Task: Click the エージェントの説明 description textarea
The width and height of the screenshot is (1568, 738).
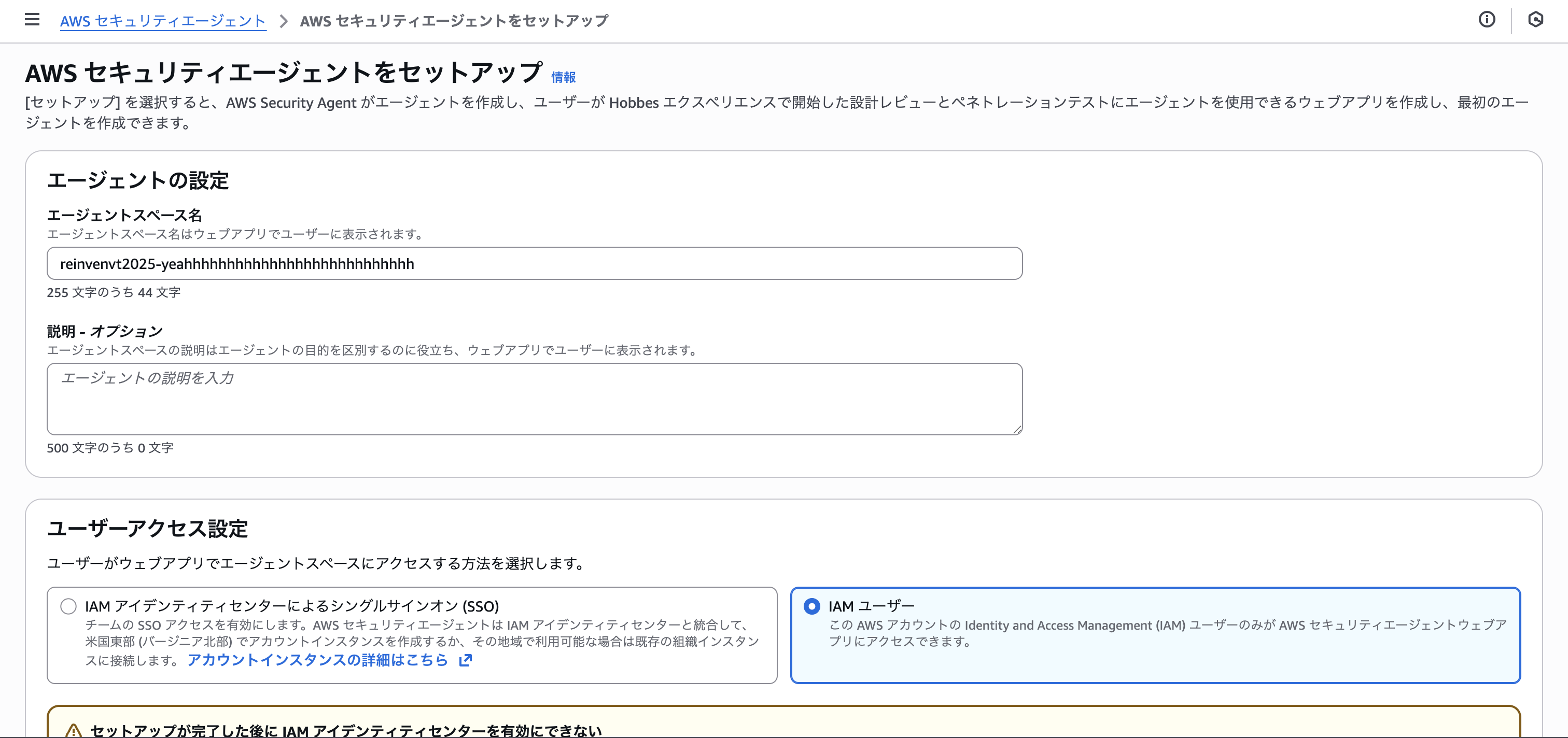Action: click(534, 399)
